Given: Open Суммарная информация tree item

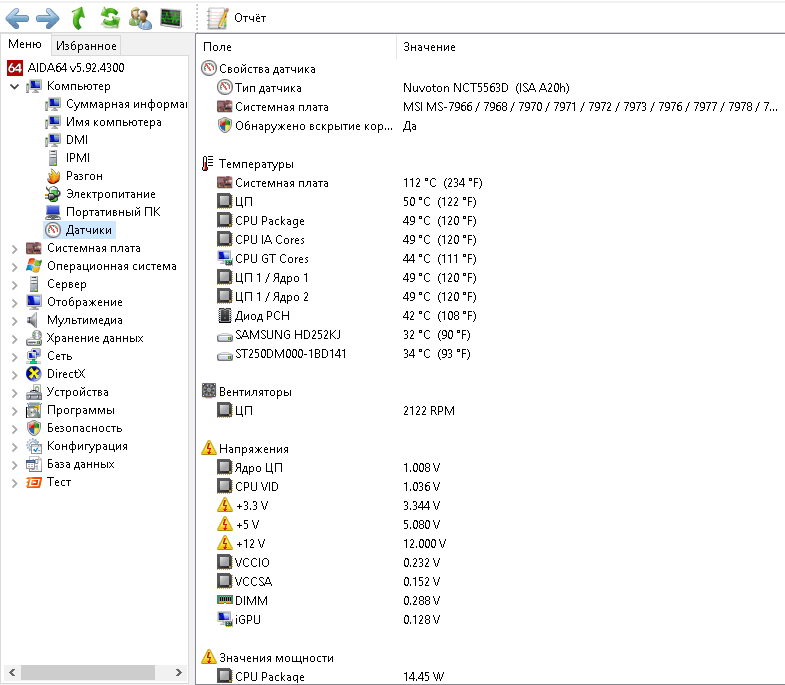Looking at the screenshot, I should (x=126, y=104).
